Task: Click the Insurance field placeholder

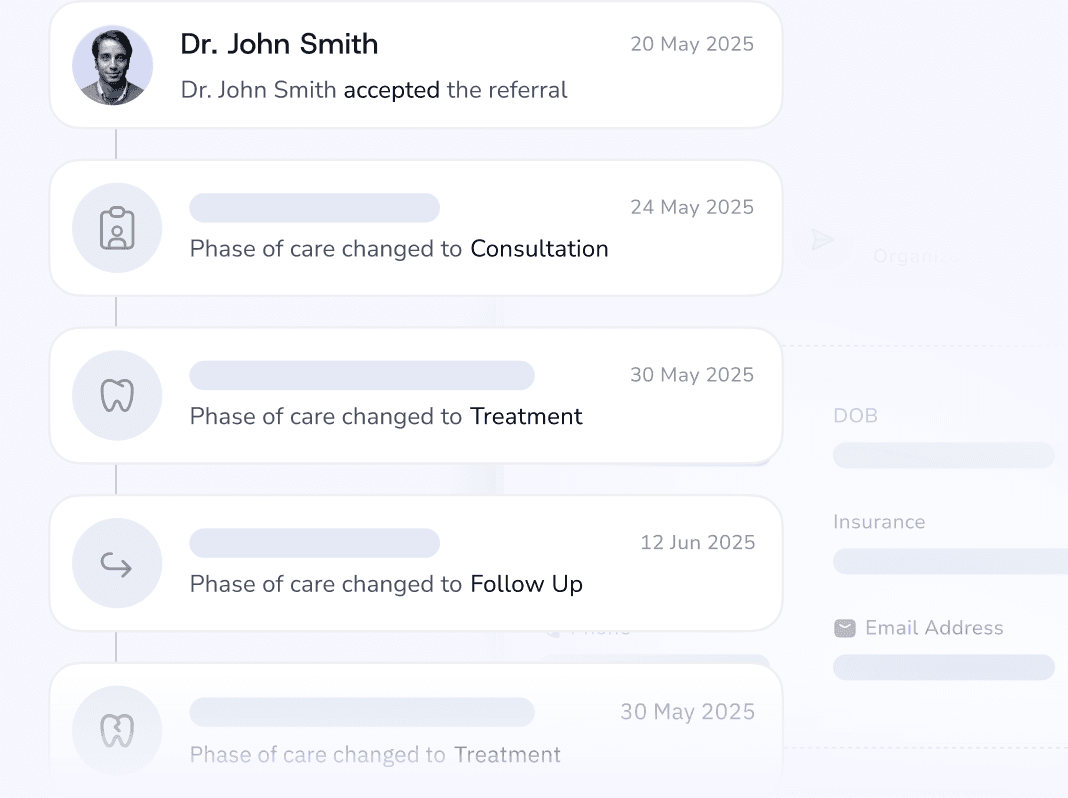Action: pyautogui.click(x=950, y=562)
